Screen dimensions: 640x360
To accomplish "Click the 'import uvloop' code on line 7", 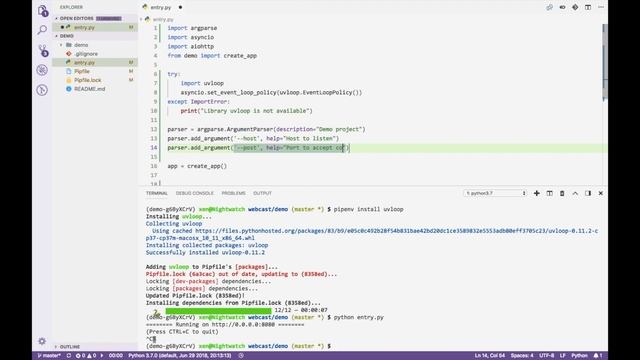I will tap(202, 83).
